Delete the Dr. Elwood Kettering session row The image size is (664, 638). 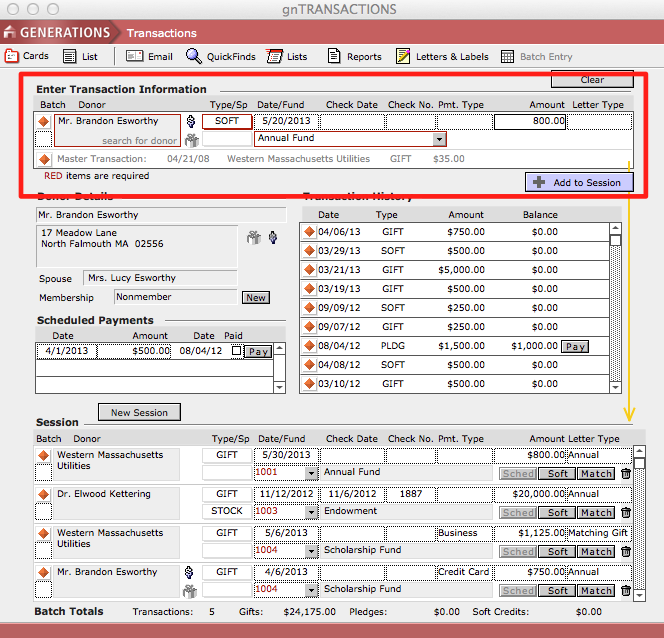[x=626, y=513]
